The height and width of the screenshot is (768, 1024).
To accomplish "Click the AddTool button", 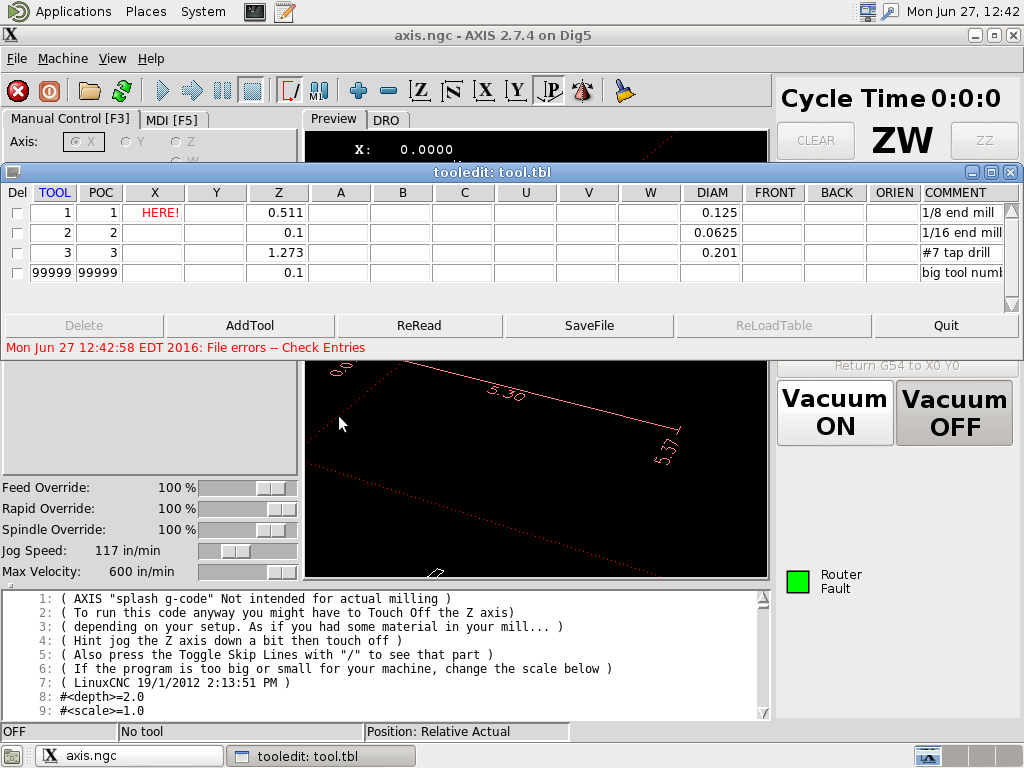I will (x=250, y=326).
